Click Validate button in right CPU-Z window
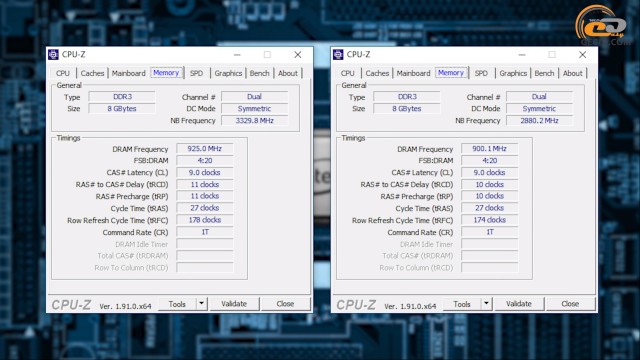This screenshot has height=360, width=640. point(519,304)
